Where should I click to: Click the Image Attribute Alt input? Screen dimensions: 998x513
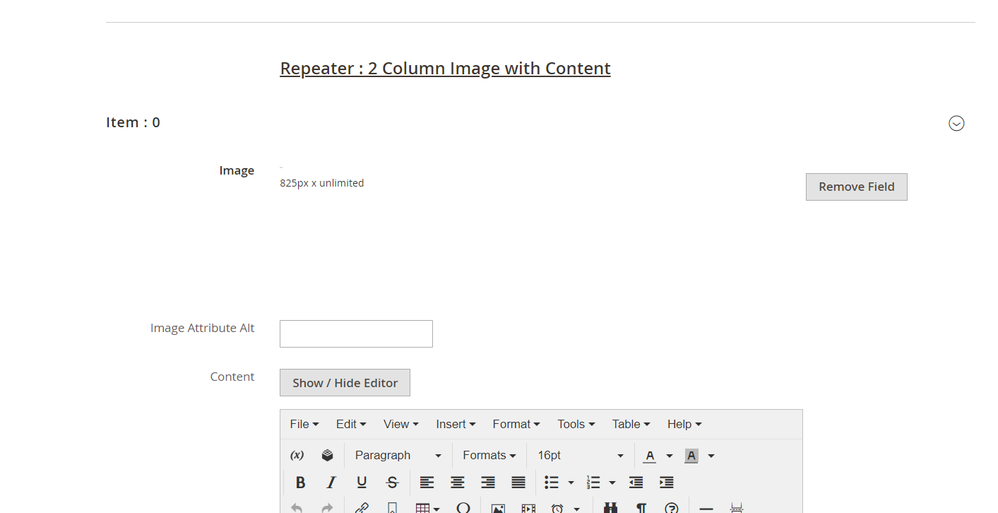point(356,334)
